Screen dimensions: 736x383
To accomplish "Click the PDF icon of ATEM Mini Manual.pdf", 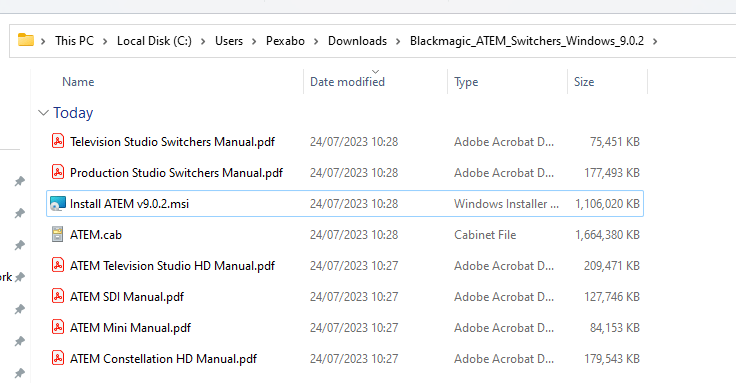I will click(x=58, y=327).
